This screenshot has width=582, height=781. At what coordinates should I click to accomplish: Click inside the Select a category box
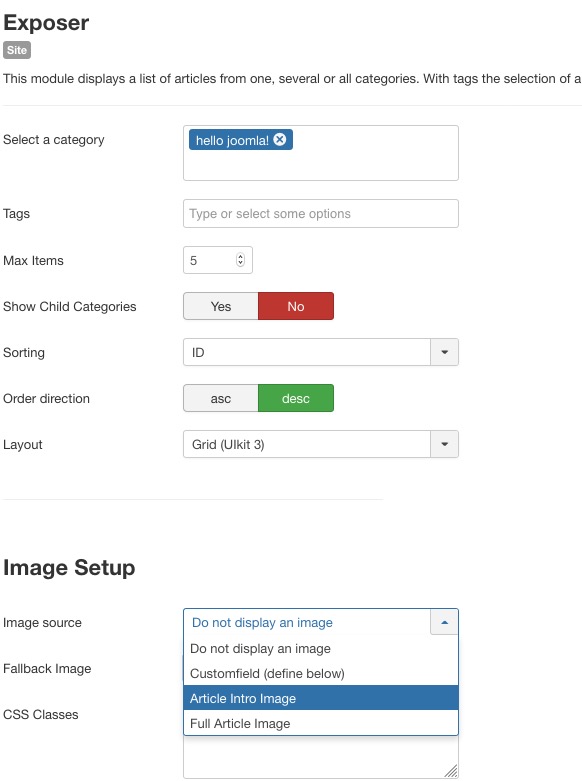click(321, 153)
